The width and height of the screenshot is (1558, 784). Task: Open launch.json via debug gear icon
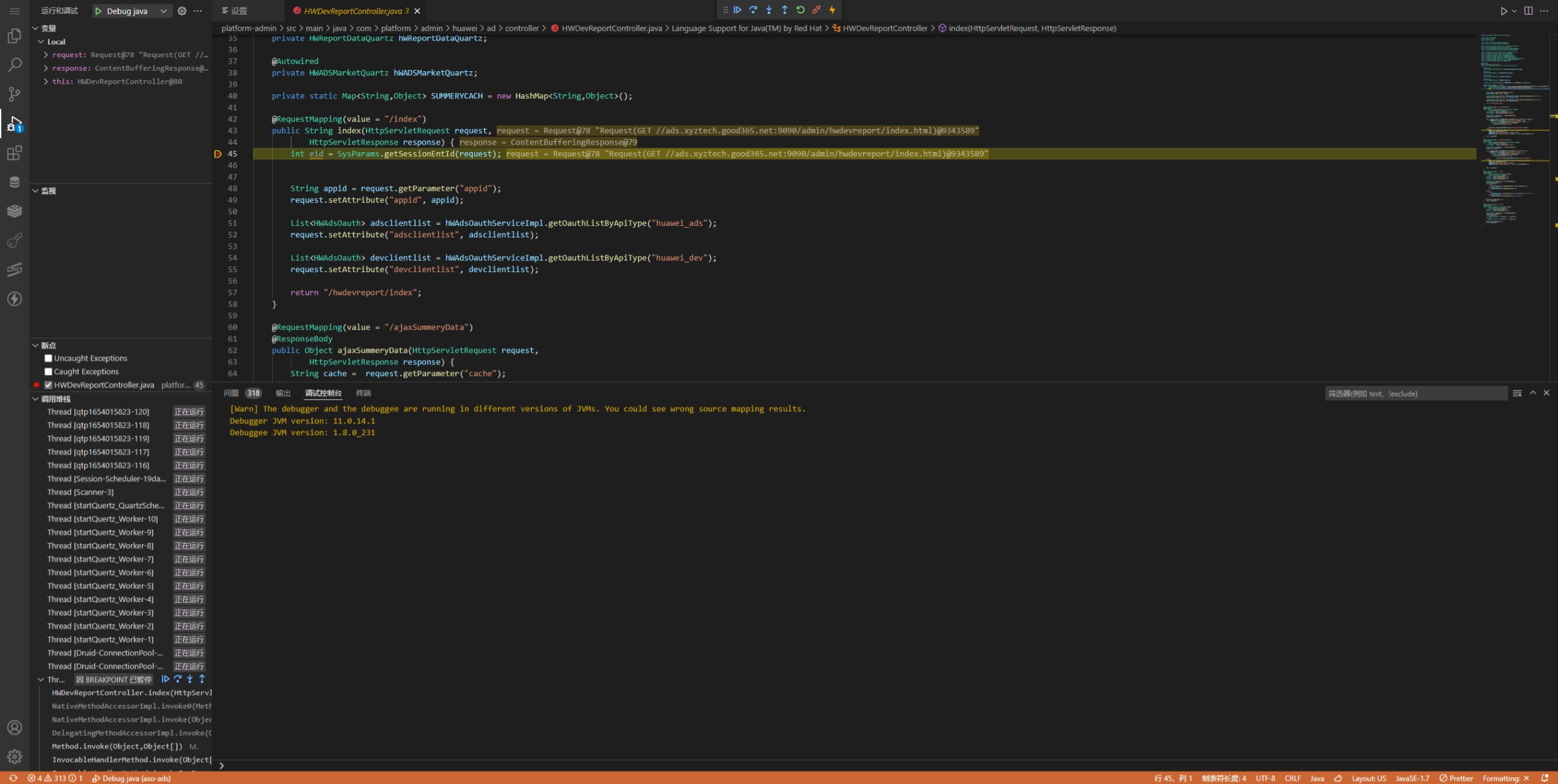pyautogui.click(x=182, y=11)
